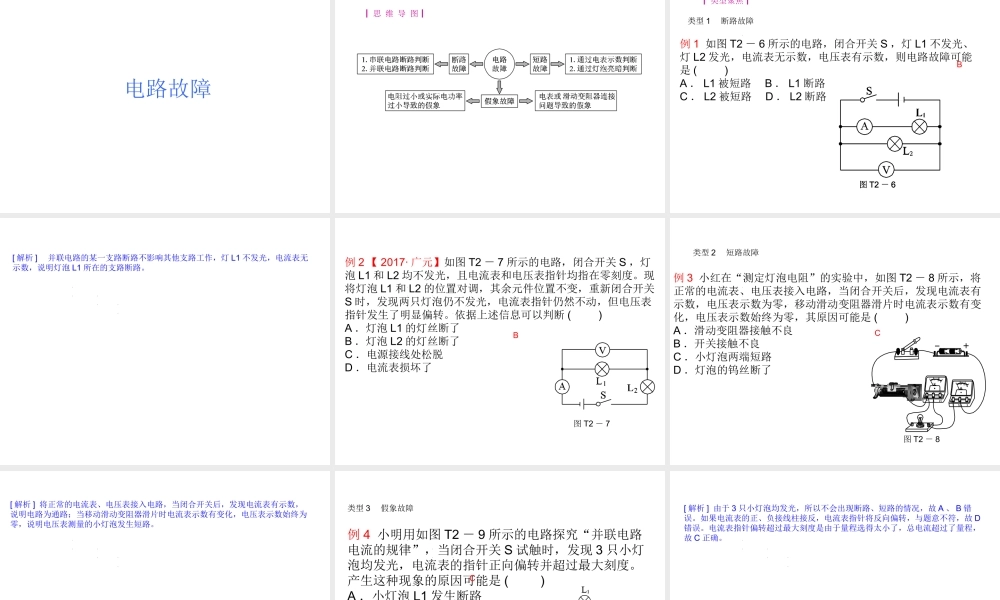Viewport: 1000px width, 600px height.
Task: Click the 假象故障 box in the mind map
Action: tap(499, 101)
